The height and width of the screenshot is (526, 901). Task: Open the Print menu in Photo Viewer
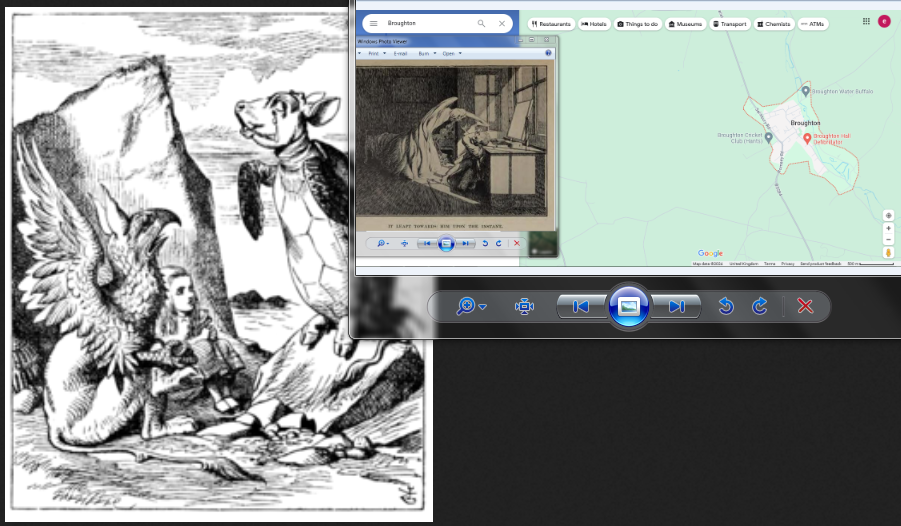(x=376, y=53)
